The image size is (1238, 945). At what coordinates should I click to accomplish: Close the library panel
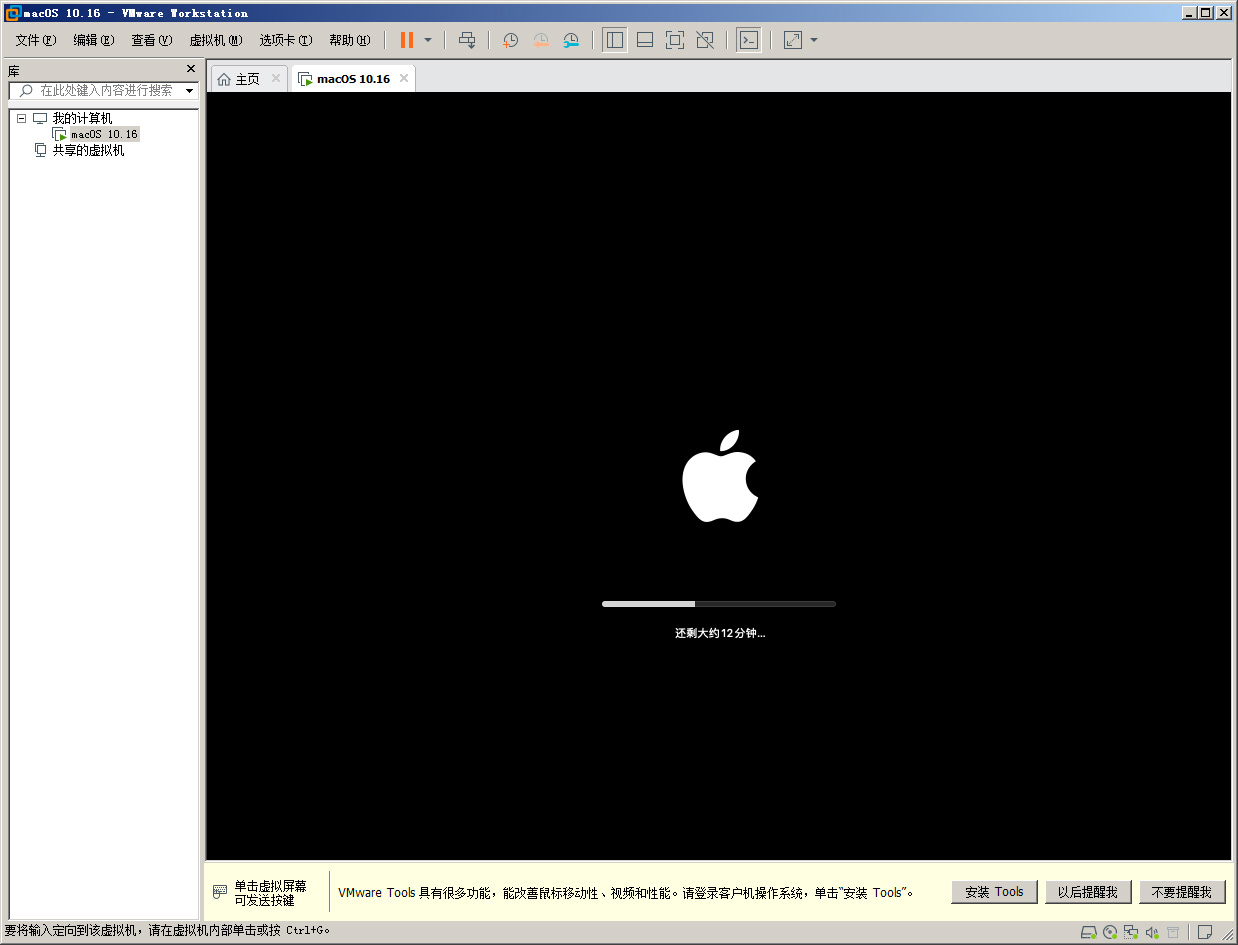click(191, 69)
